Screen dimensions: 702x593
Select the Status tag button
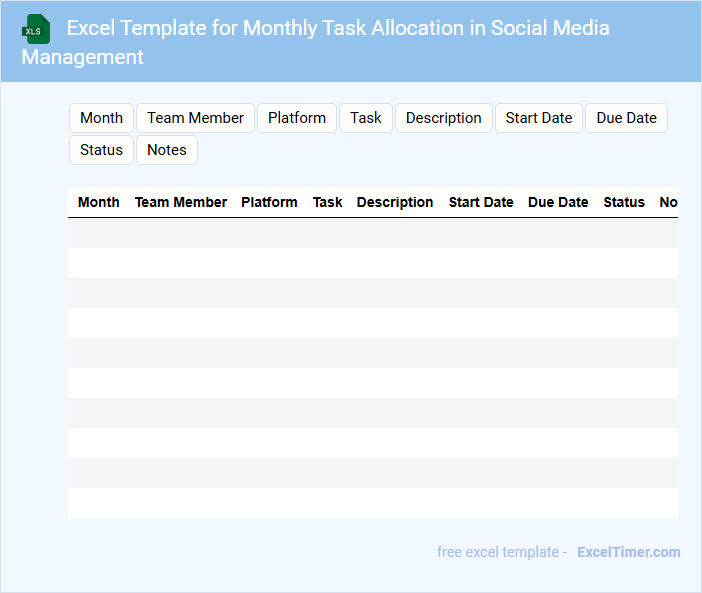(101, 150)
